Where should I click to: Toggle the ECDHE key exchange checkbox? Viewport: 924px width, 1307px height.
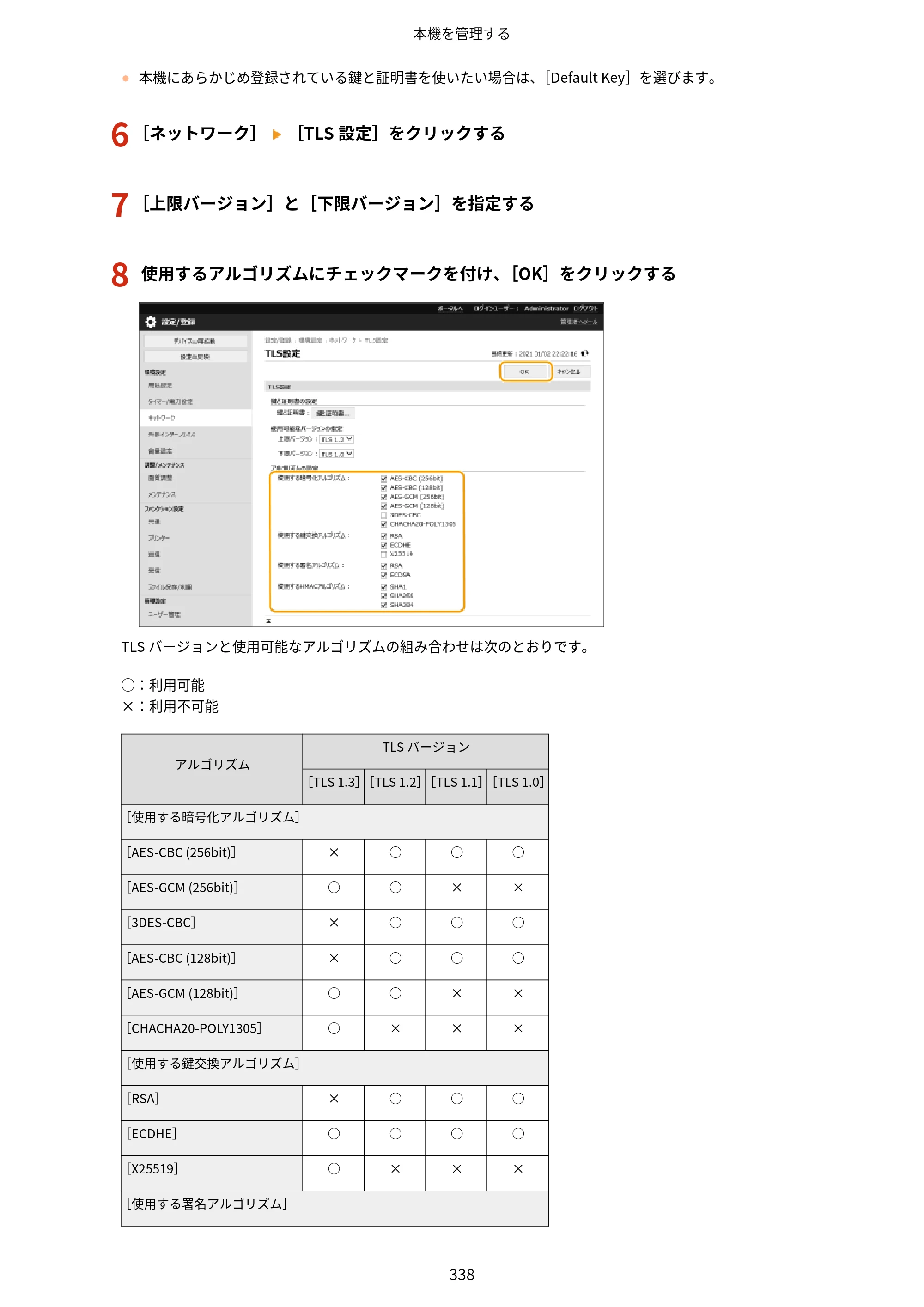384,545
